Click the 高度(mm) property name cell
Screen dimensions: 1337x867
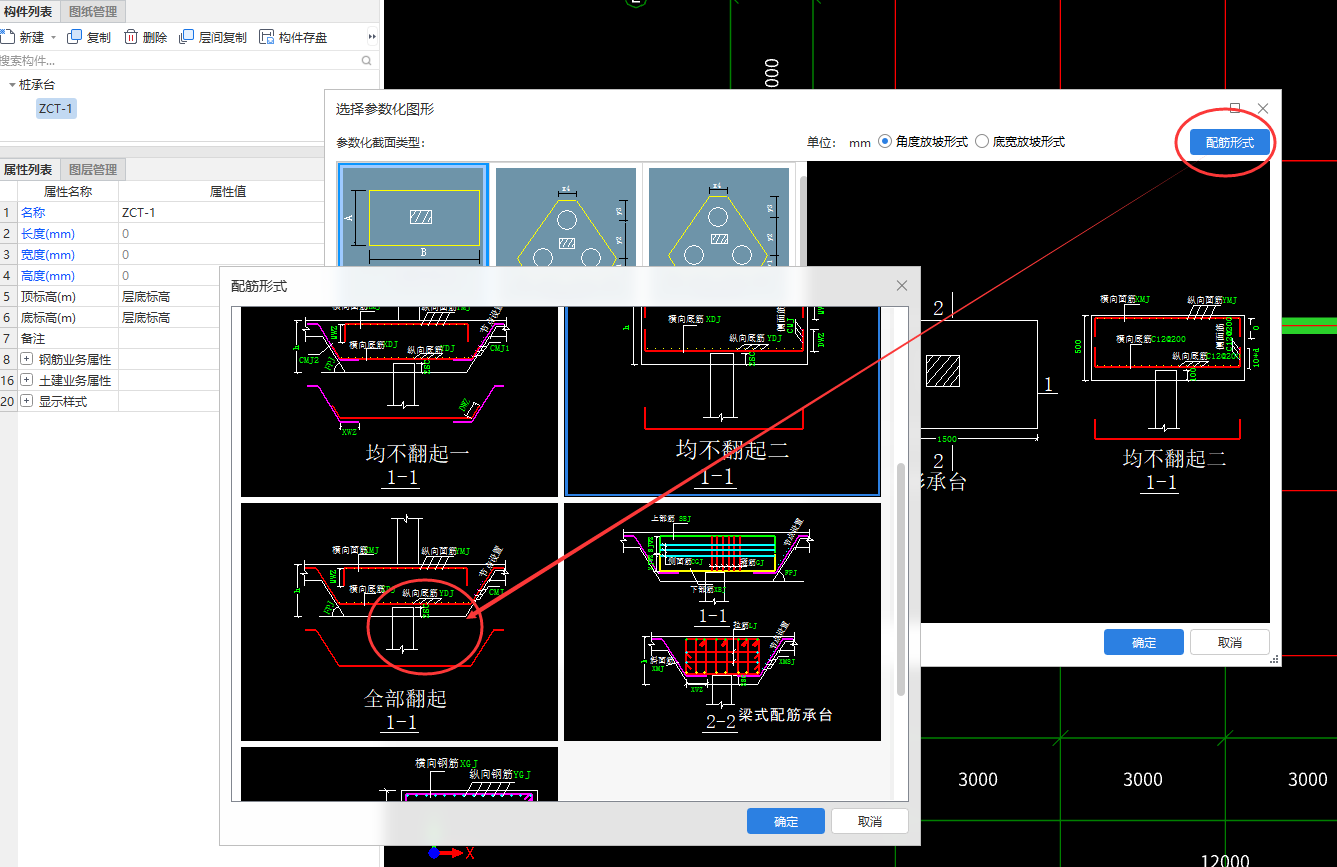[67, 275]
